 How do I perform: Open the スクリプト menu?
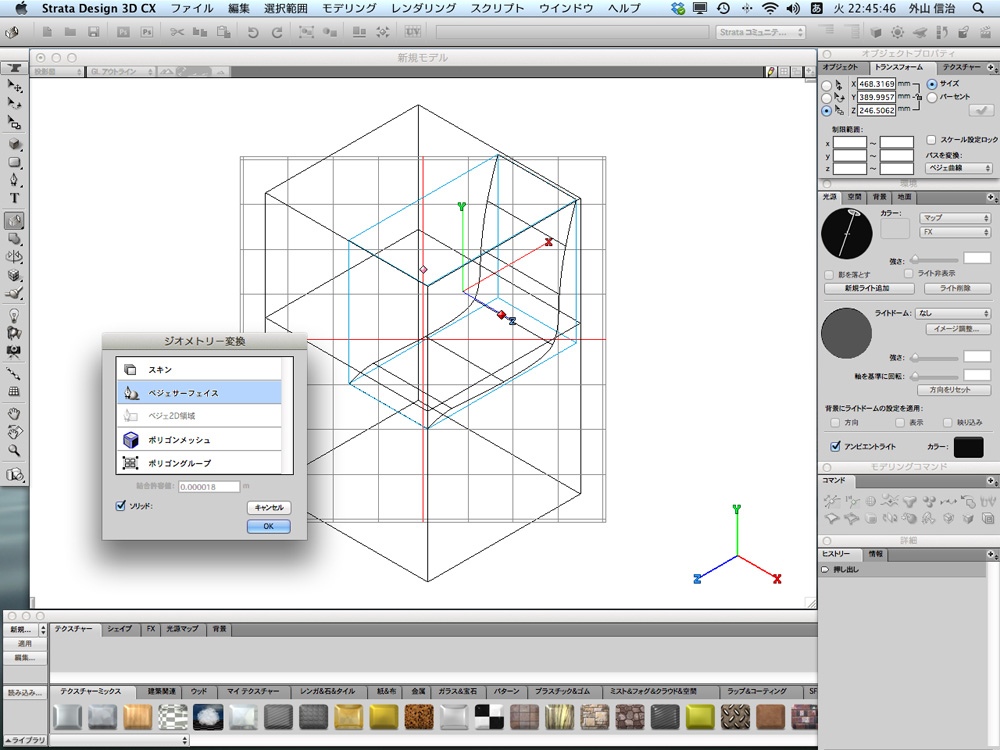pos(497,8)
